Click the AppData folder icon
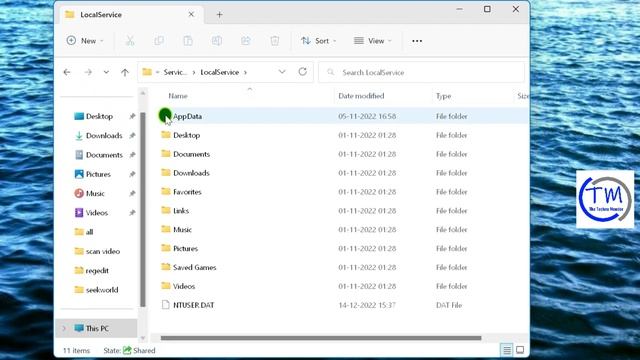Image resolution: width=640 pixels, height=360 pixels. pyautogui.click(x=165, y=116)
